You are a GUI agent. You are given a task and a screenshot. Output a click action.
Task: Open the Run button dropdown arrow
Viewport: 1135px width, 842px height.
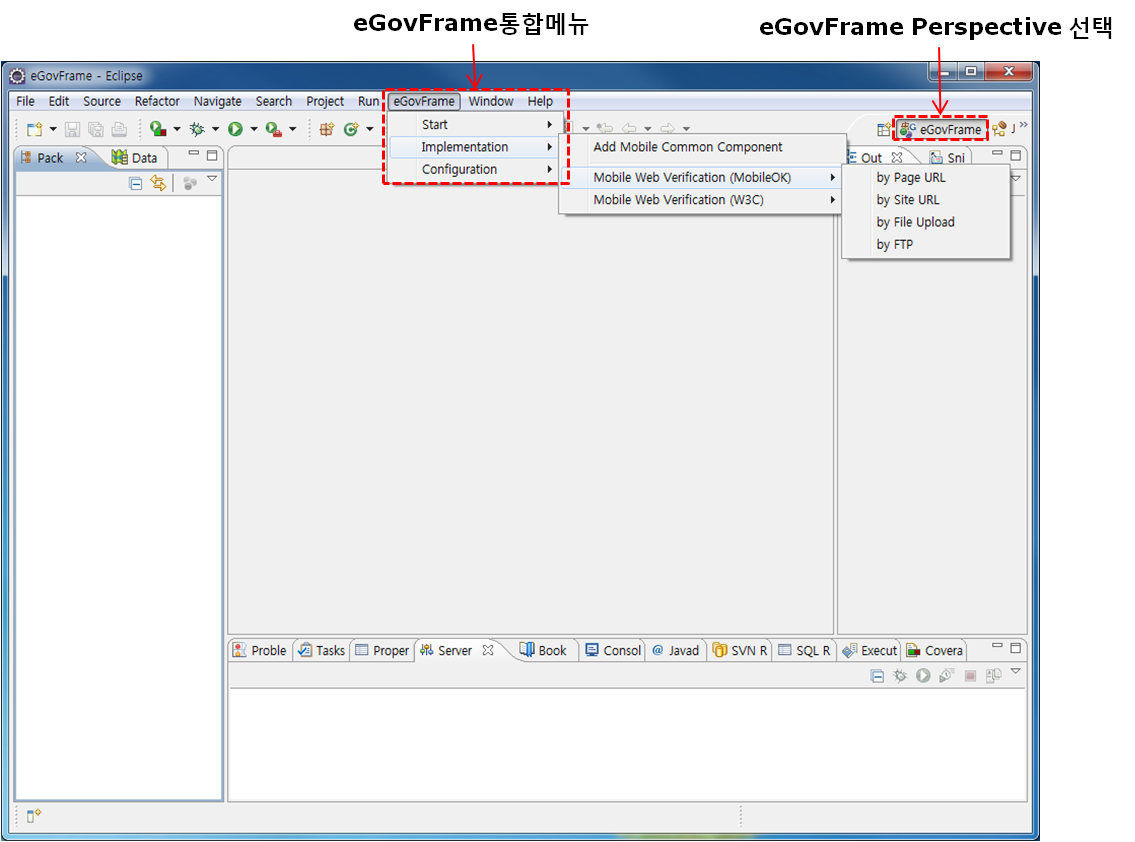(254, 129)
